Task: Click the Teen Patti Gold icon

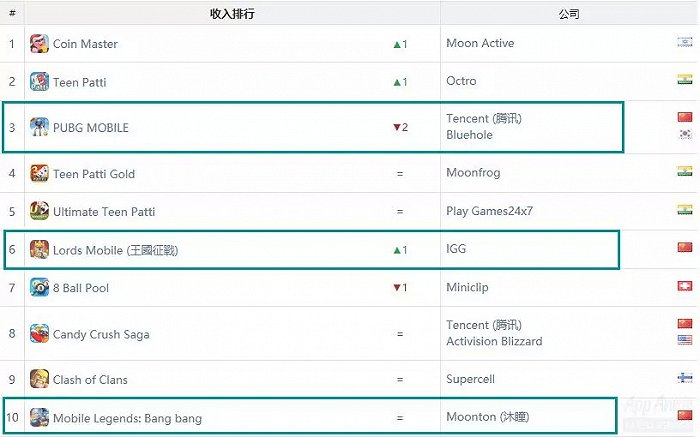Action: point(39,174)
